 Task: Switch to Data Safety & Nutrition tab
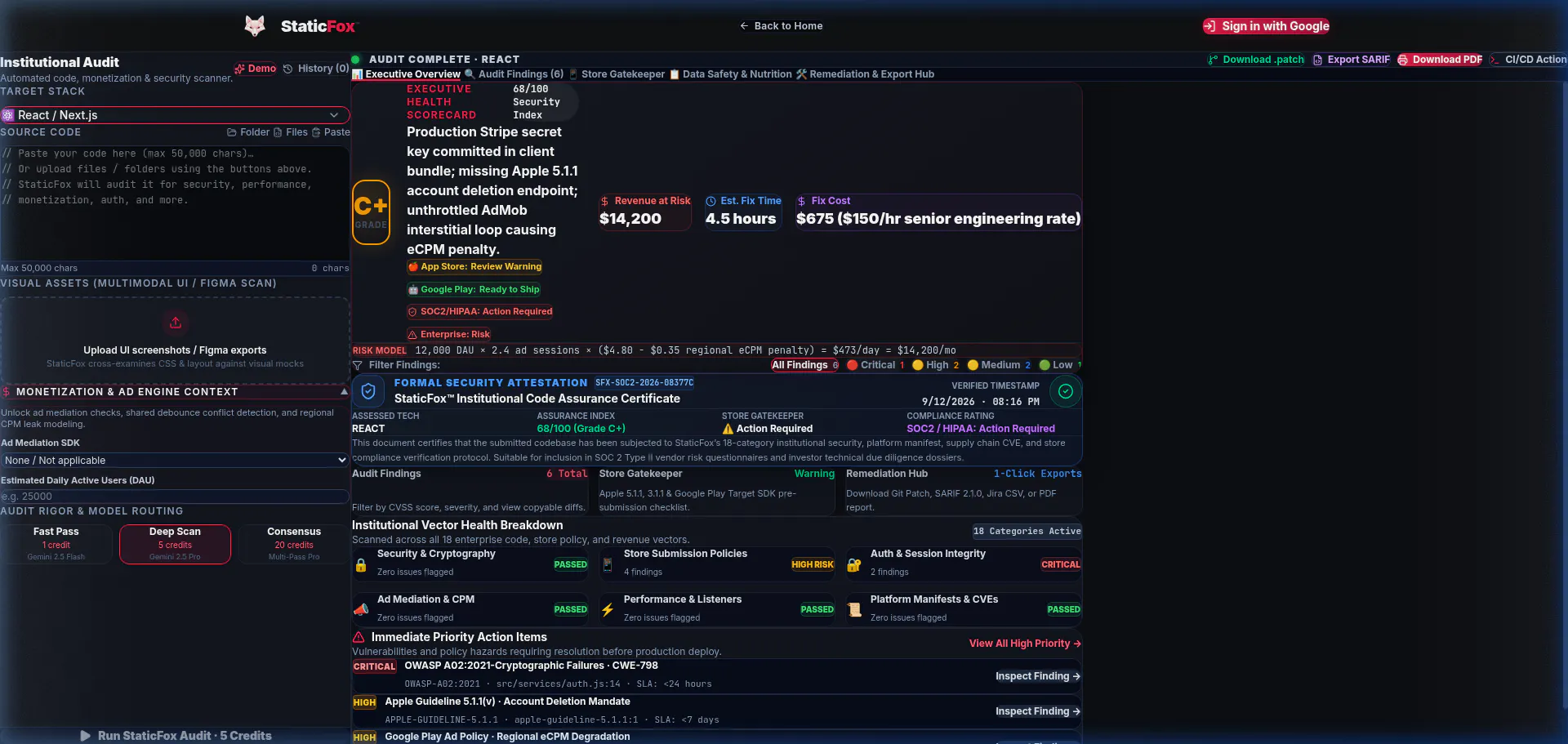click(x=730, y=74)
